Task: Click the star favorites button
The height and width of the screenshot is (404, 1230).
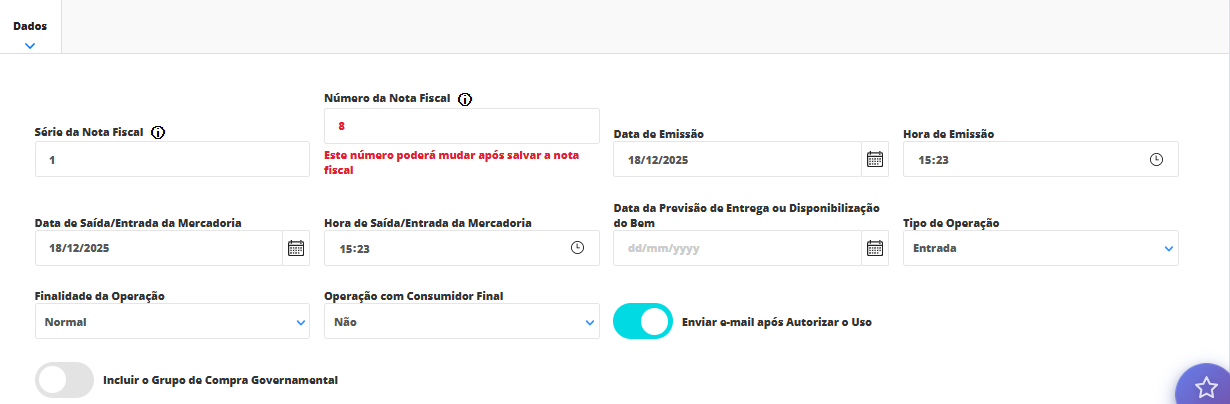Action: click(1206, 387)
